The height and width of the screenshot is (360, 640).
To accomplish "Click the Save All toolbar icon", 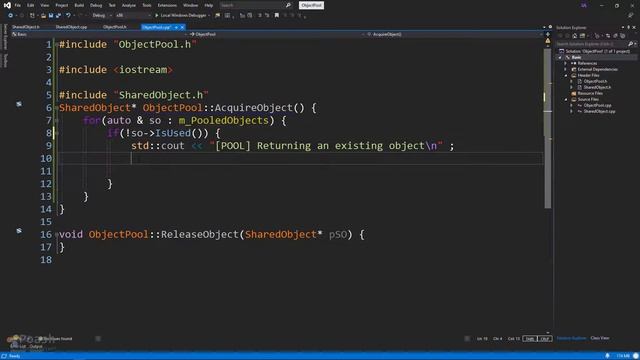I will [x=58, y=16].
